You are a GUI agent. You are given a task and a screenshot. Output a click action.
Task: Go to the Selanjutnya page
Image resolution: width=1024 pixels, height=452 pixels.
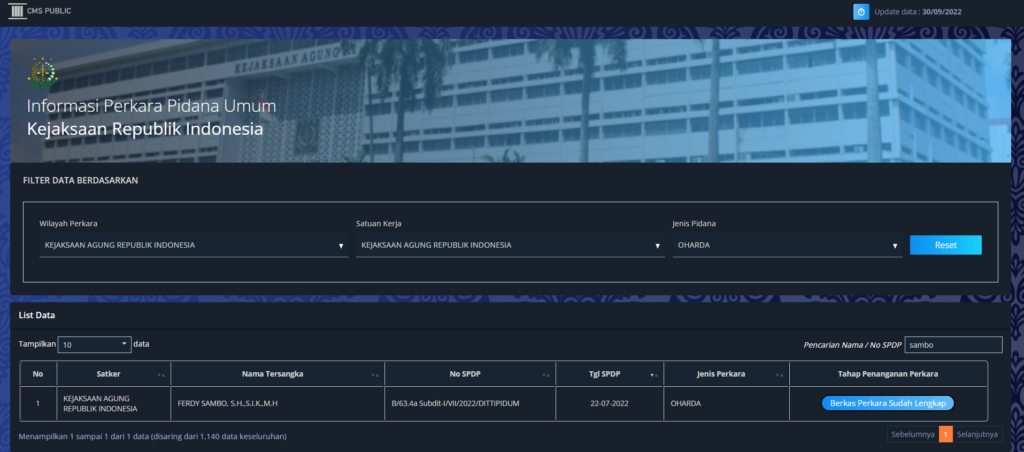coord(977,434)
